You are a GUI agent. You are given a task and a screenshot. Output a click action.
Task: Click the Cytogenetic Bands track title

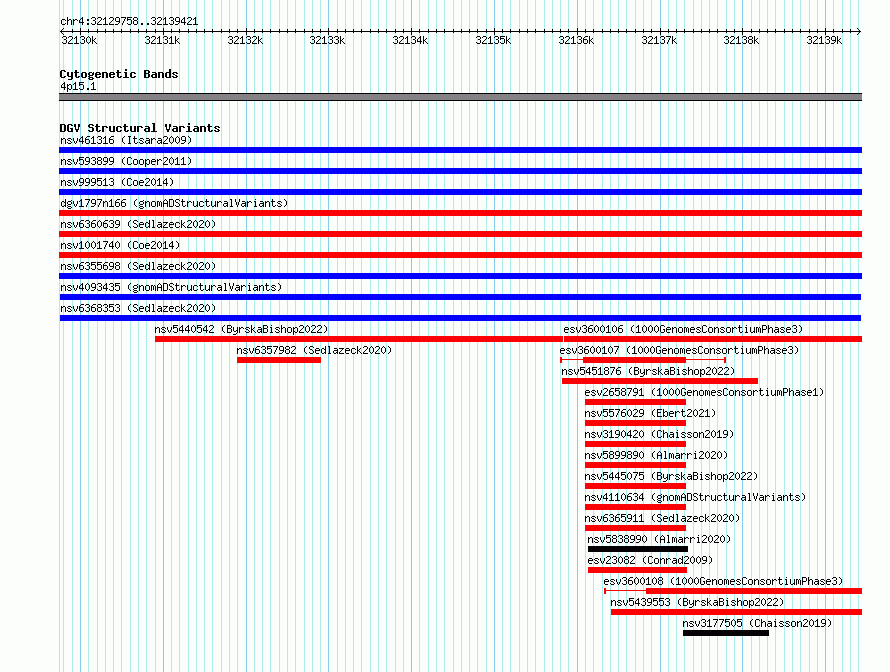[x=119, y=74]
